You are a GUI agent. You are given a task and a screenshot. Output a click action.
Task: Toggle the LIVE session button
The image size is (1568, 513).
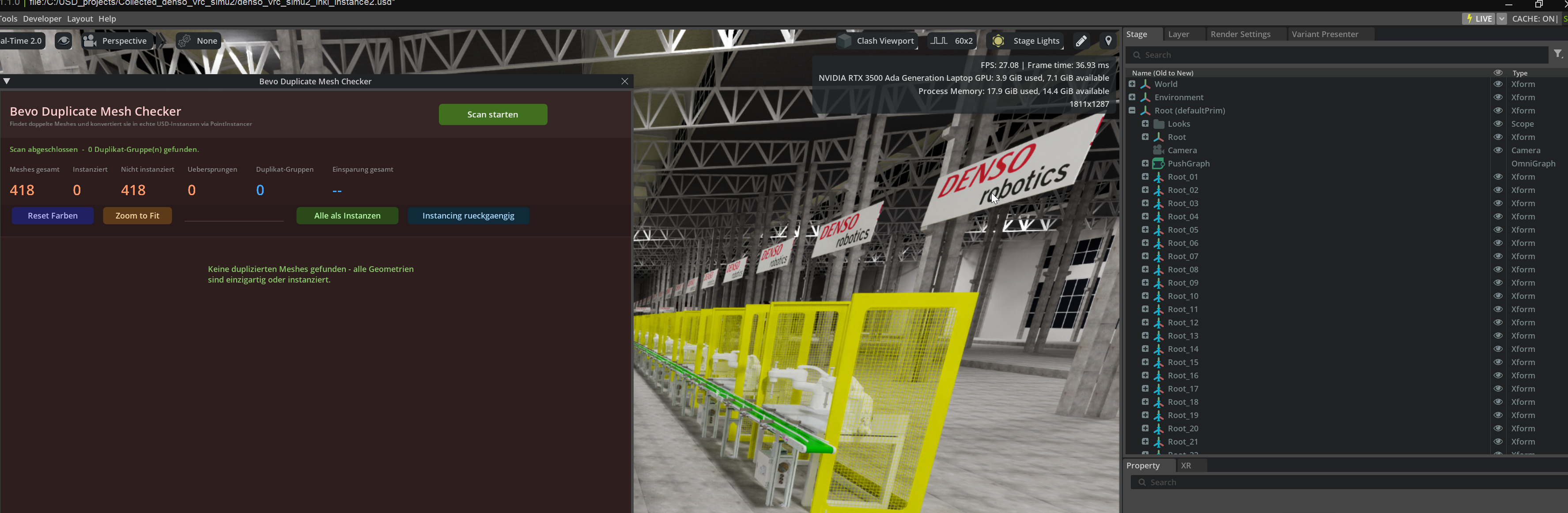[1478, 19]
